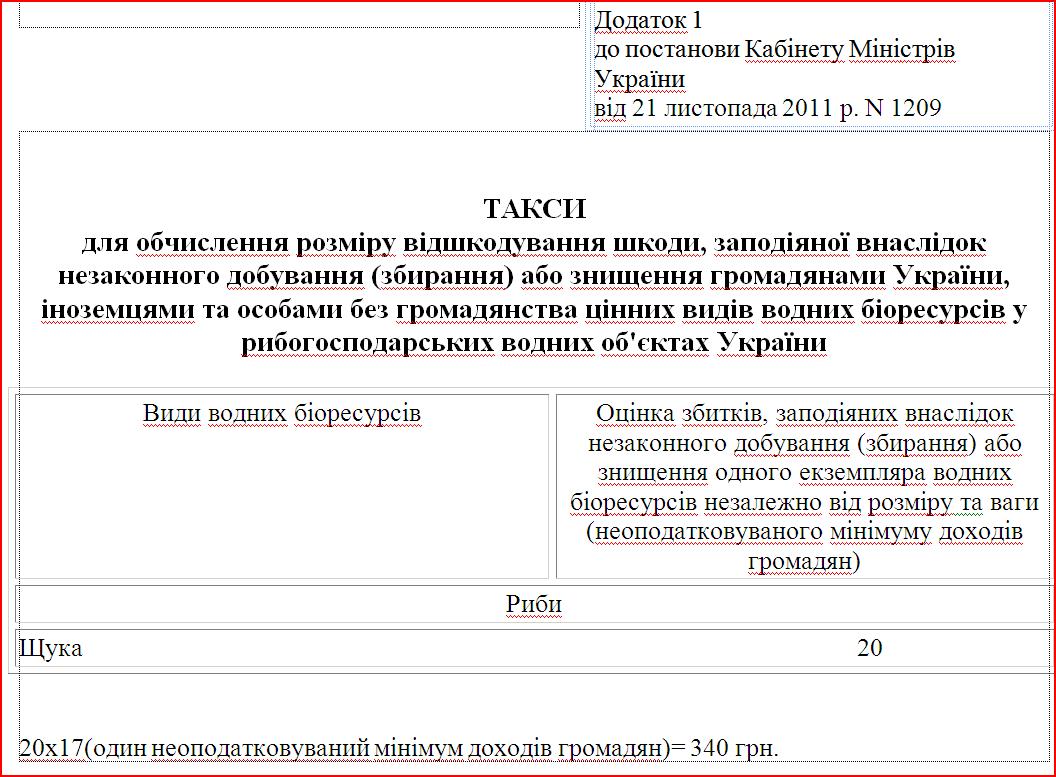Select the "Види водних біоресурсів" column header
This screenshot has height=777, width=1056.
[282, 414]
